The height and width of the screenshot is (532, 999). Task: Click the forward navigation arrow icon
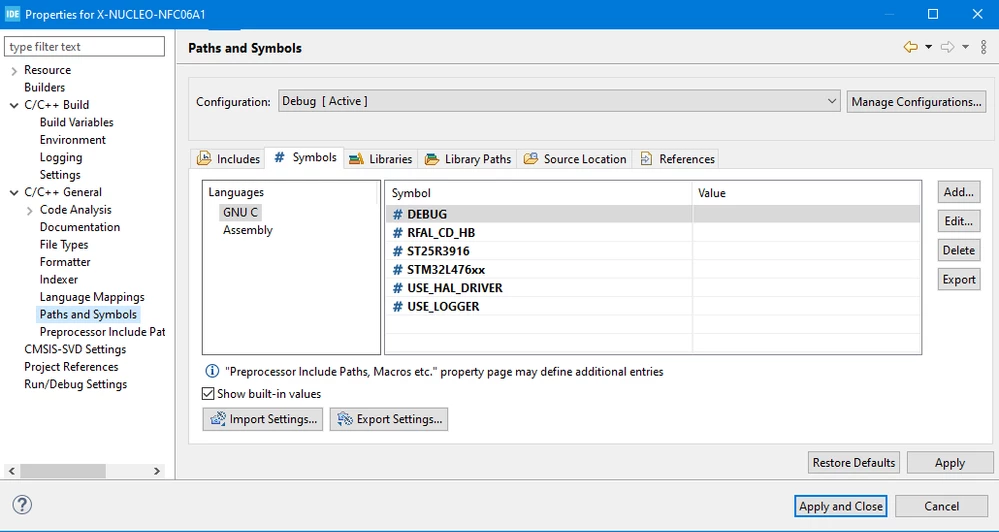pyautogui.click(x=947, y=47)
